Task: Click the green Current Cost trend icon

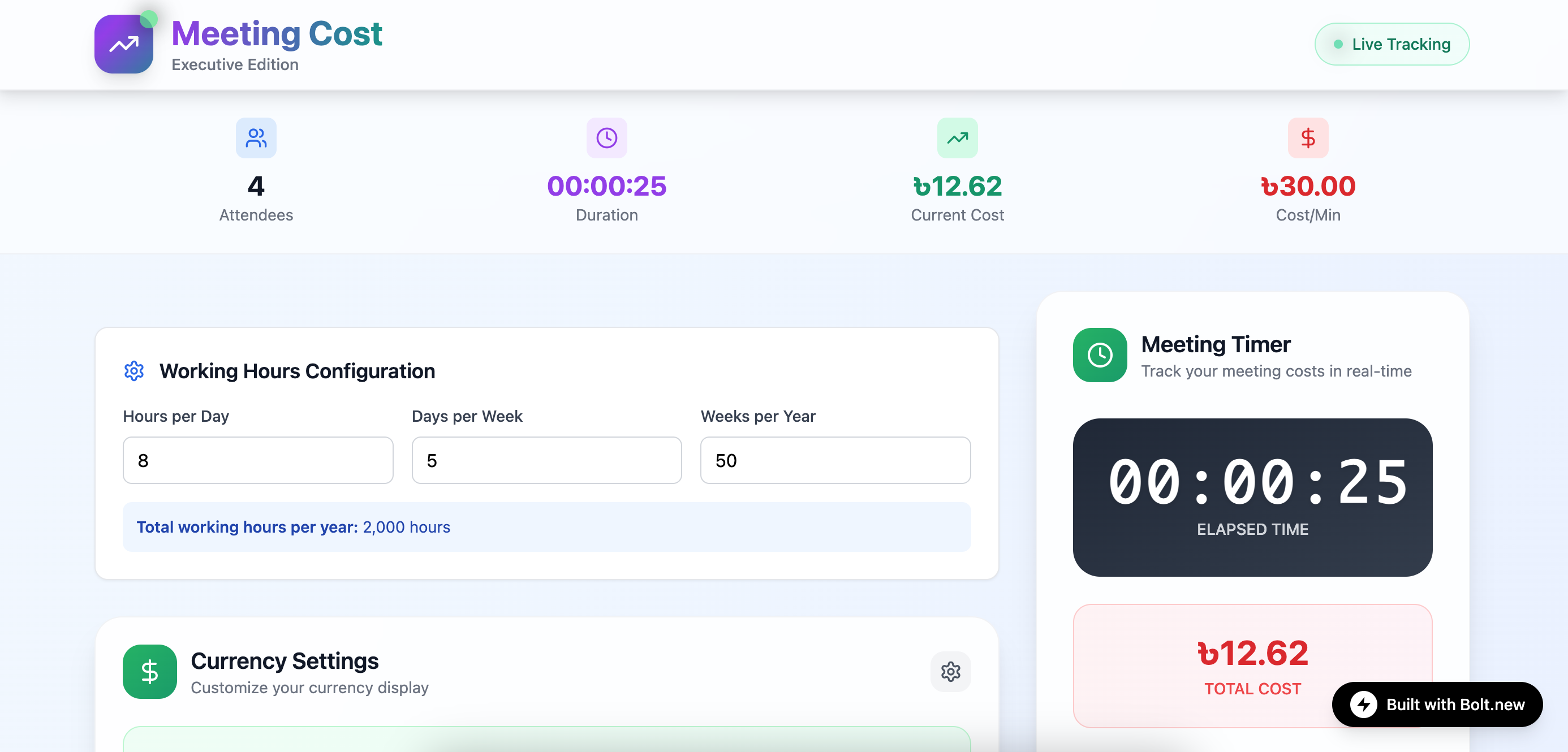Action: (957, 138)
